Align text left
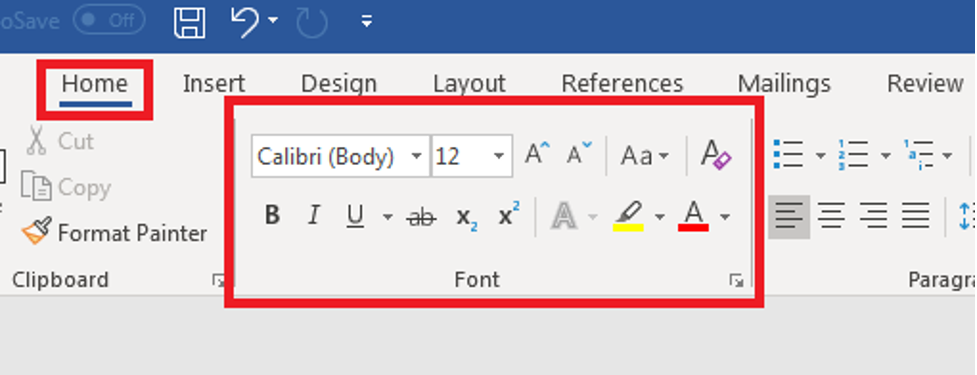Screen dimensions: 977x375 789,217
